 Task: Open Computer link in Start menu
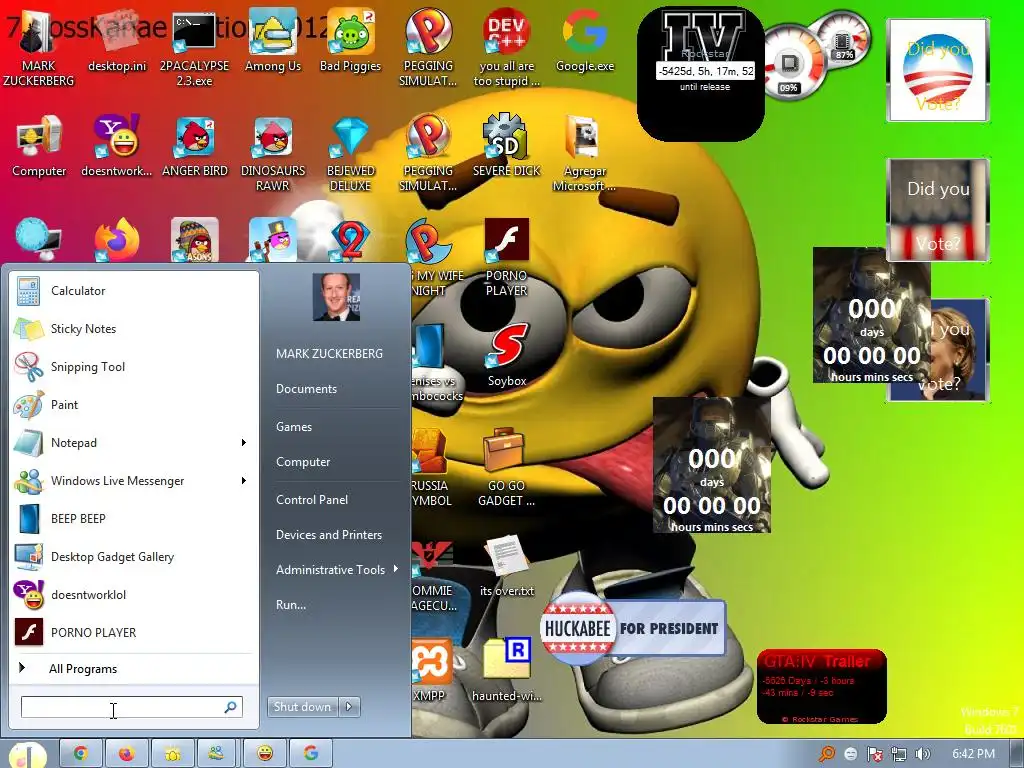pyautogui.click(x=303, y=462)
